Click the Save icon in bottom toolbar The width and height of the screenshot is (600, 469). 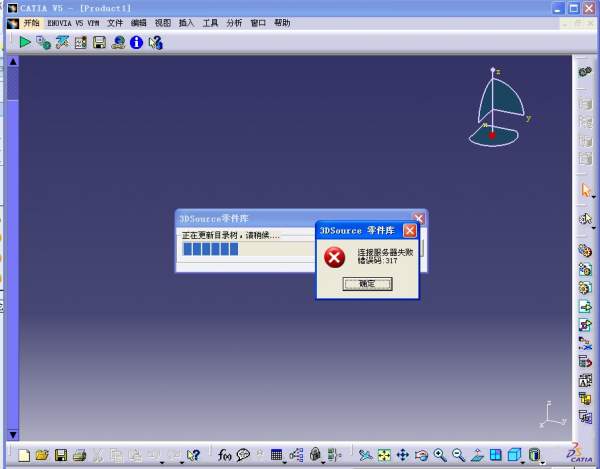coord(61,455)
